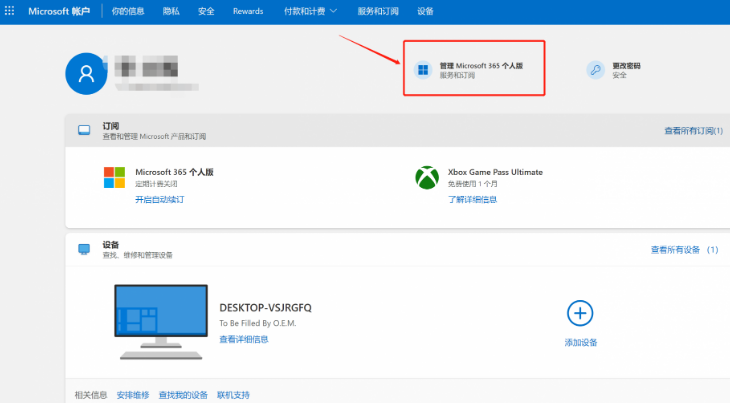Open the 查看所有设备 link

(684, 249)
